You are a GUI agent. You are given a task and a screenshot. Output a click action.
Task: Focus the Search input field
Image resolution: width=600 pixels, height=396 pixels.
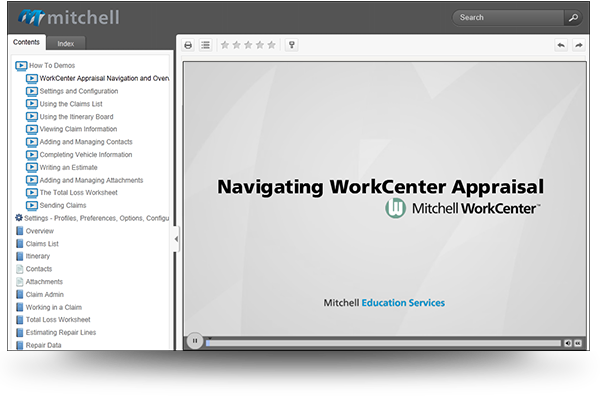coord(509,18)
